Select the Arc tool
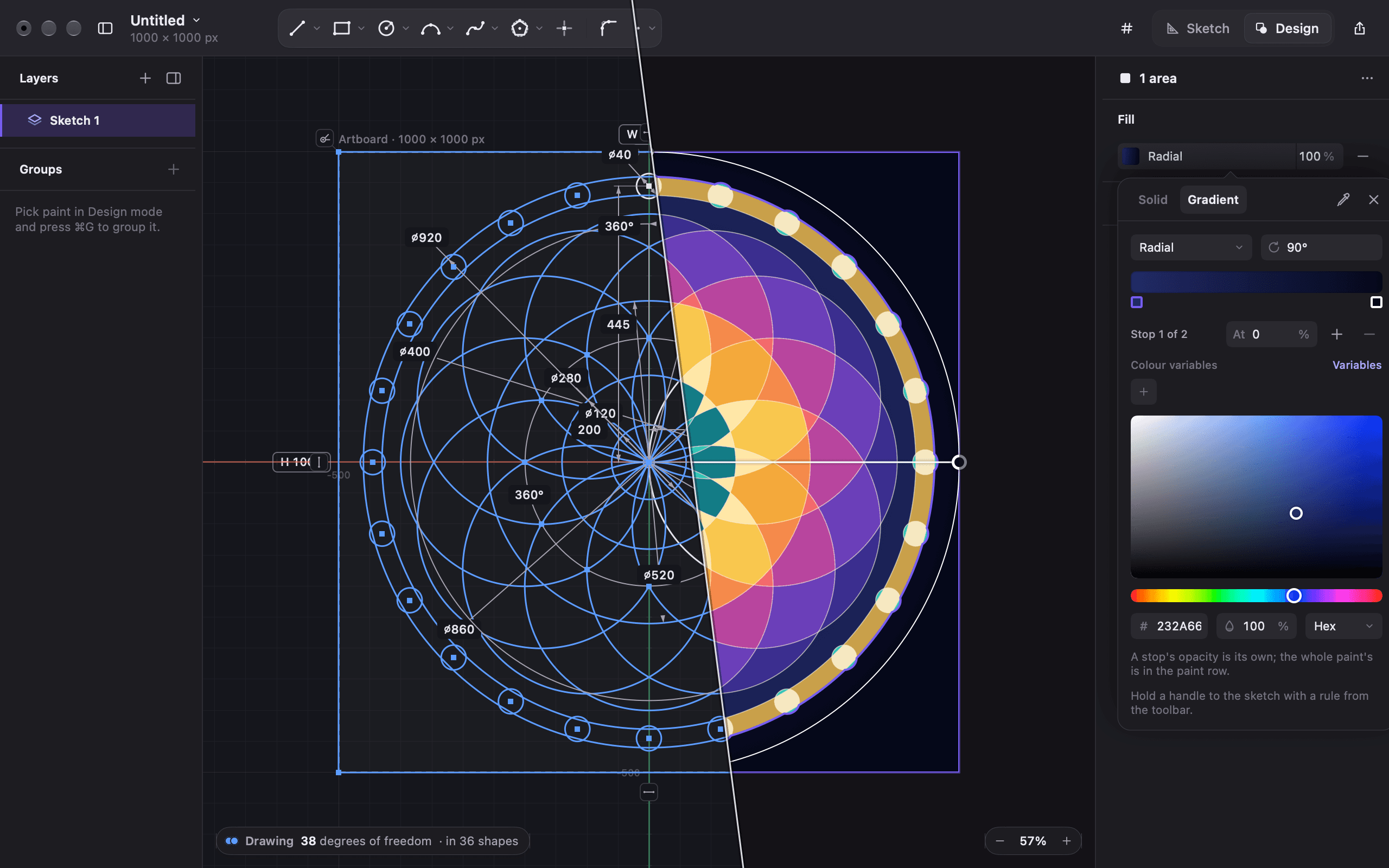Screen dimensions: 1389x868 click(x=430, y=28)
